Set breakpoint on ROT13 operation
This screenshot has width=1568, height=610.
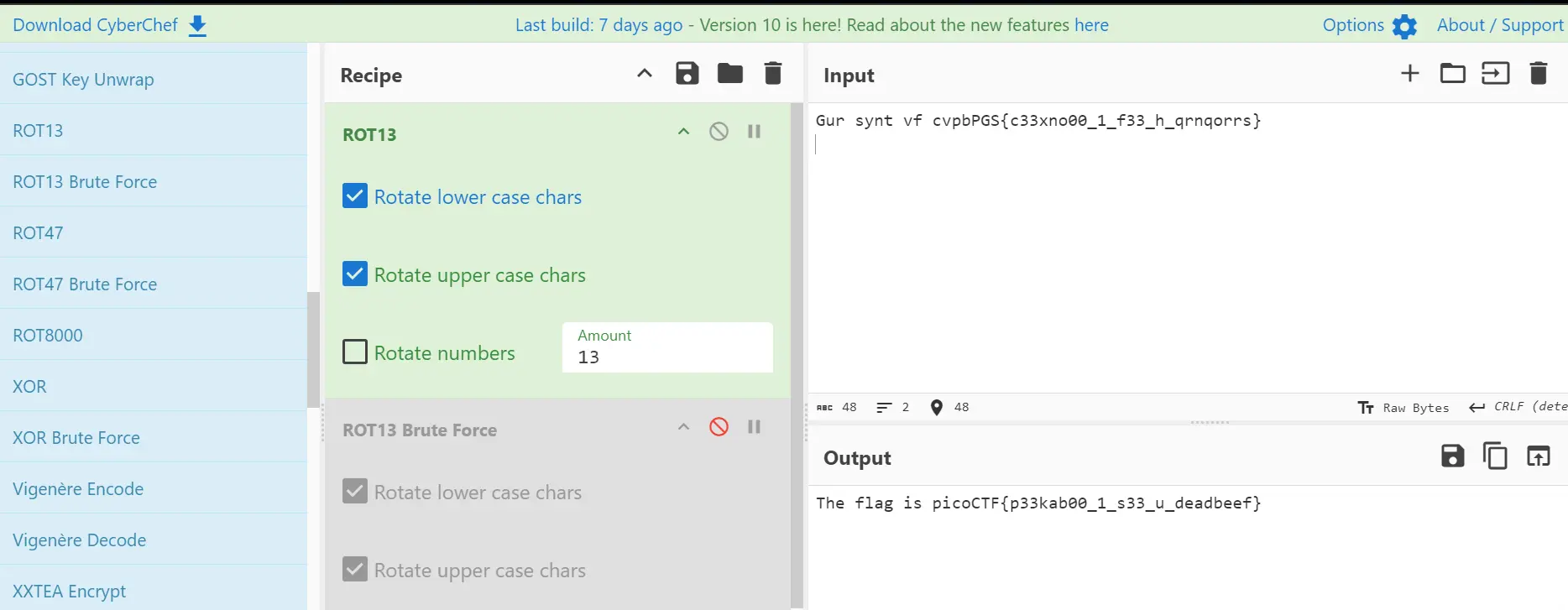coord(754,131)
